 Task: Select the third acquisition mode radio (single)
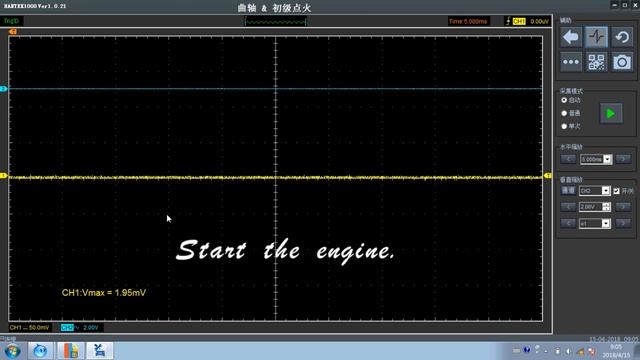coord(564,126)
